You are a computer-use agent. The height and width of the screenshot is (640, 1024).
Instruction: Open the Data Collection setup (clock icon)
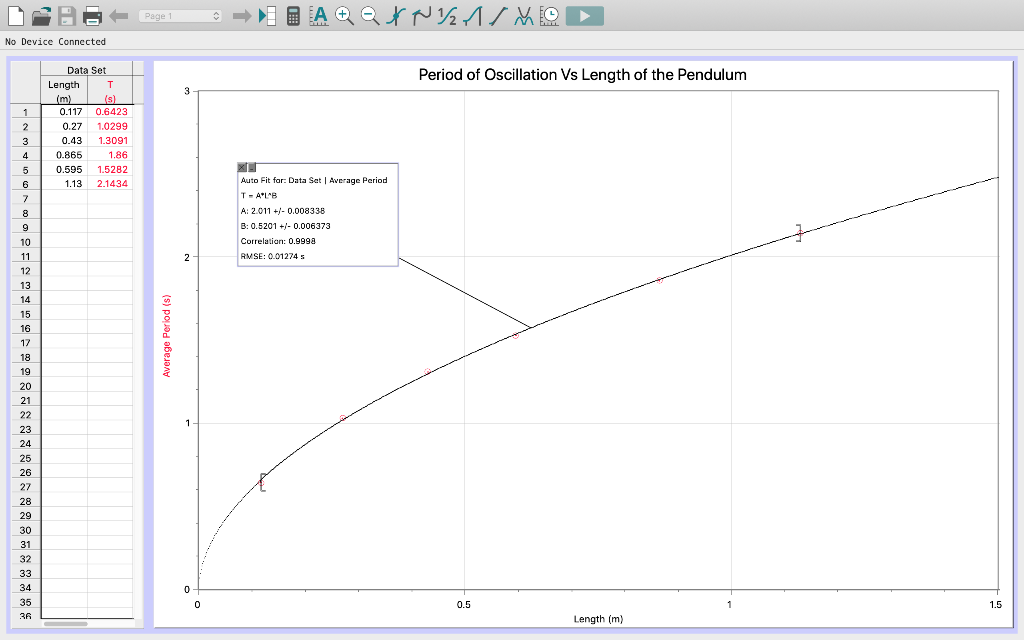pyautogui.click(x=549, y=15)
